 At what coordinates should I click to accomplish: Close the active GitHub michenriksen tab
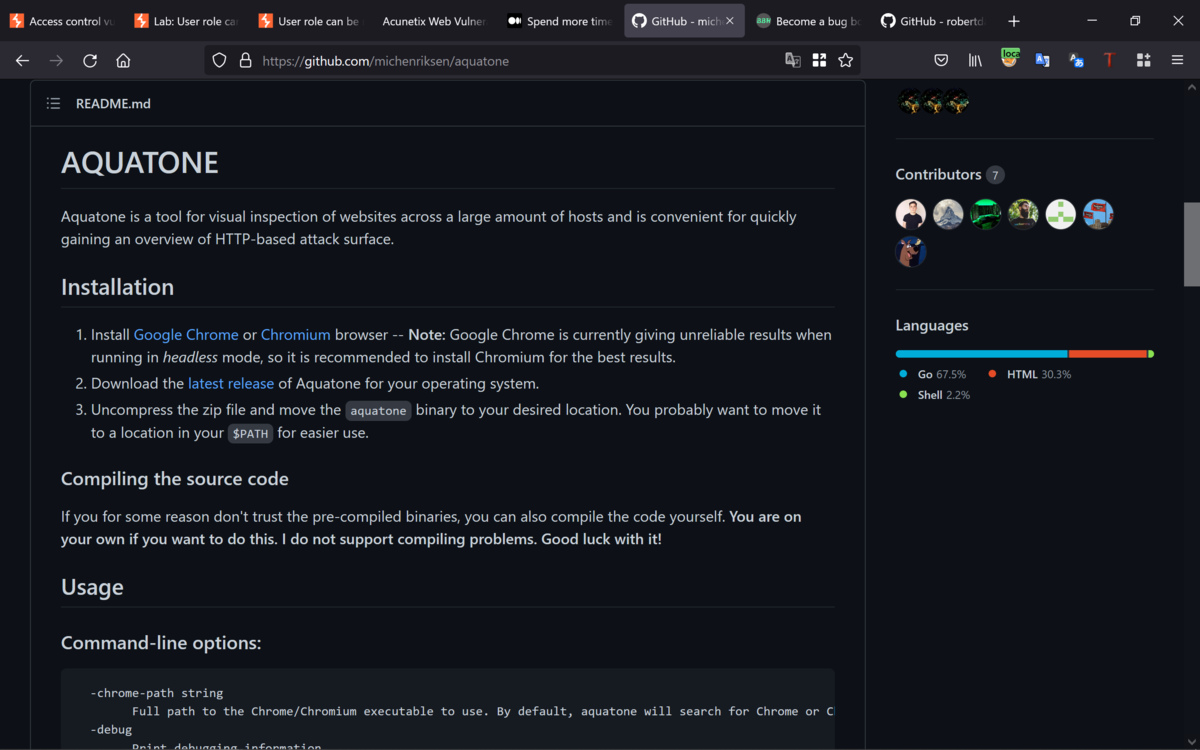(x=730, y=21)
